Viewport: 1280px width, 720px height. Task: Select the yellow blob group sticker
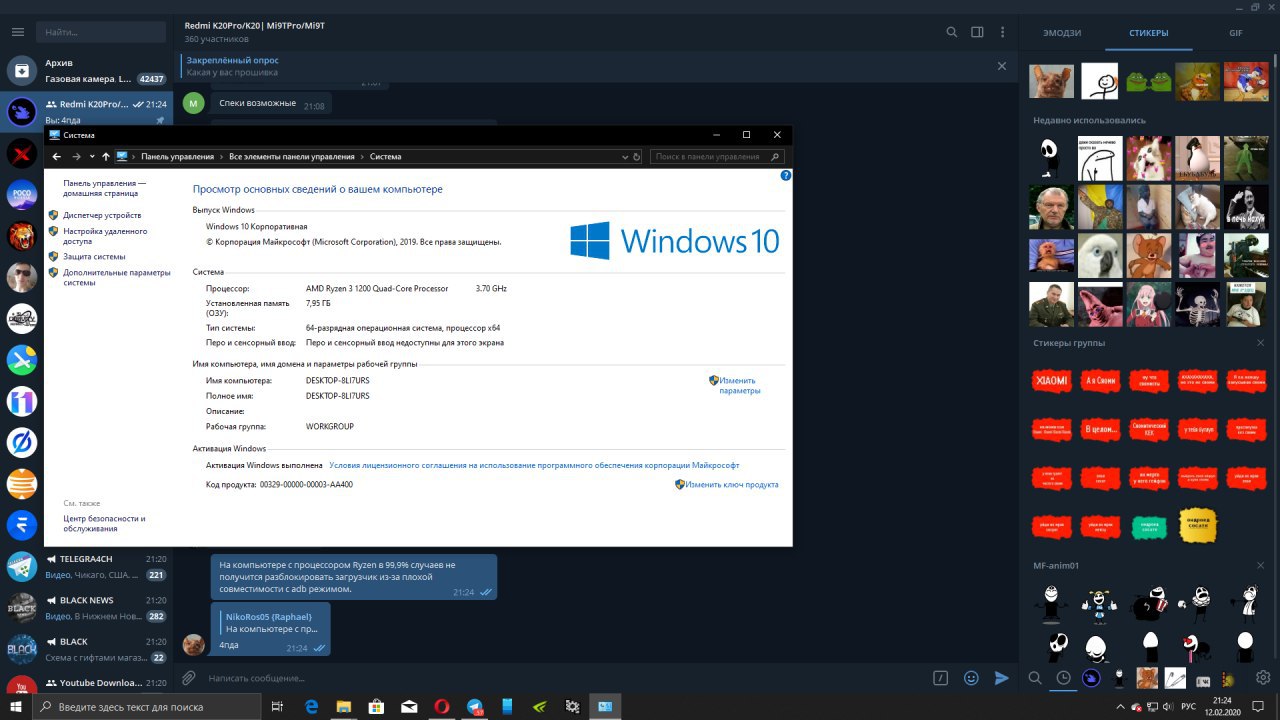click(x=1198, y=524)
